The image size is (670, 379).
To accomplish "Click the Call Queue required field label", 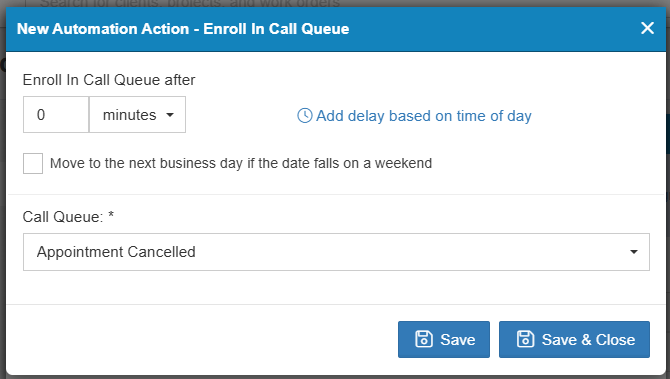I will pyautogui.click(x=68, y=217).
